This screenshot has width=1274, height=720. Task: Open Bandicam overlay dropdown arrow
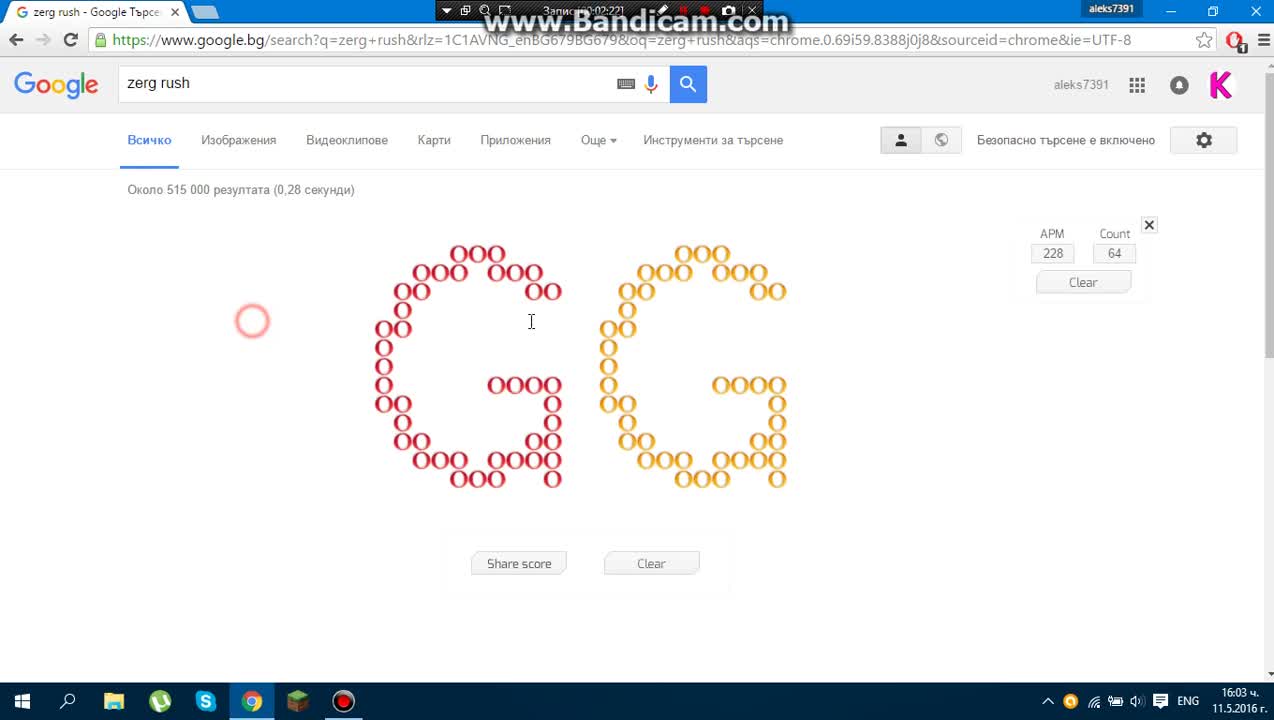pyautogui.click(x=446, y=11)
